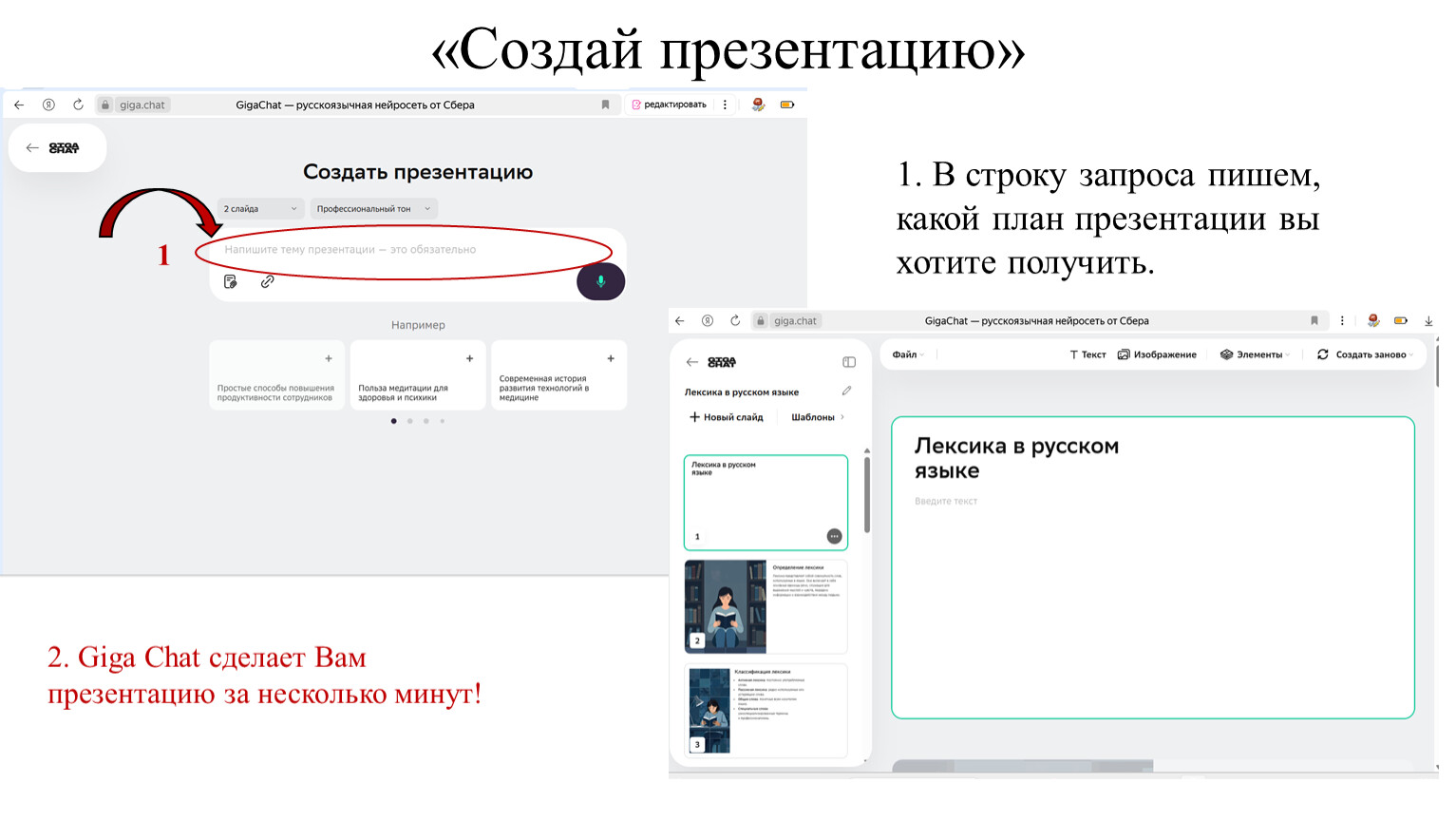
Task: Toggle the sidebar panel icon
Action: pyautogui.click(x=849, y=362)
